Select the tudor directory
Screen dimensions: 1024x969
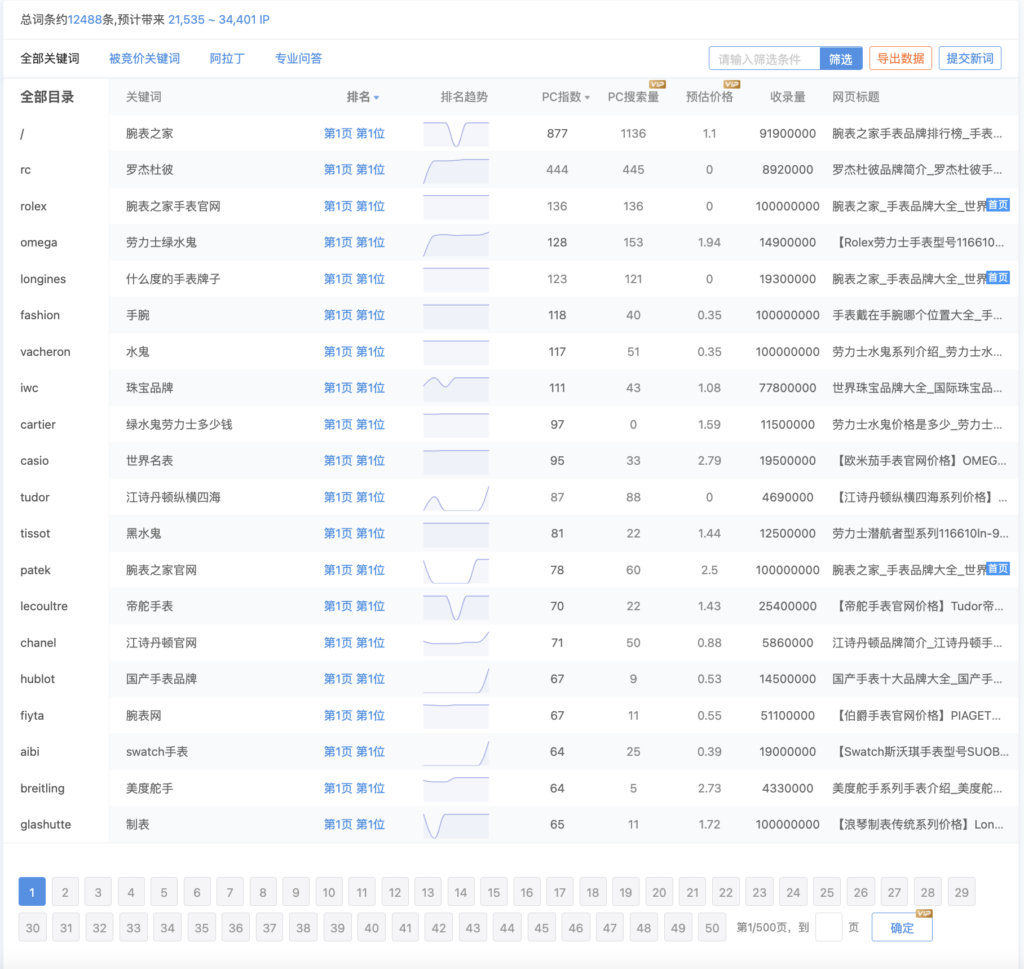point(35,497)
